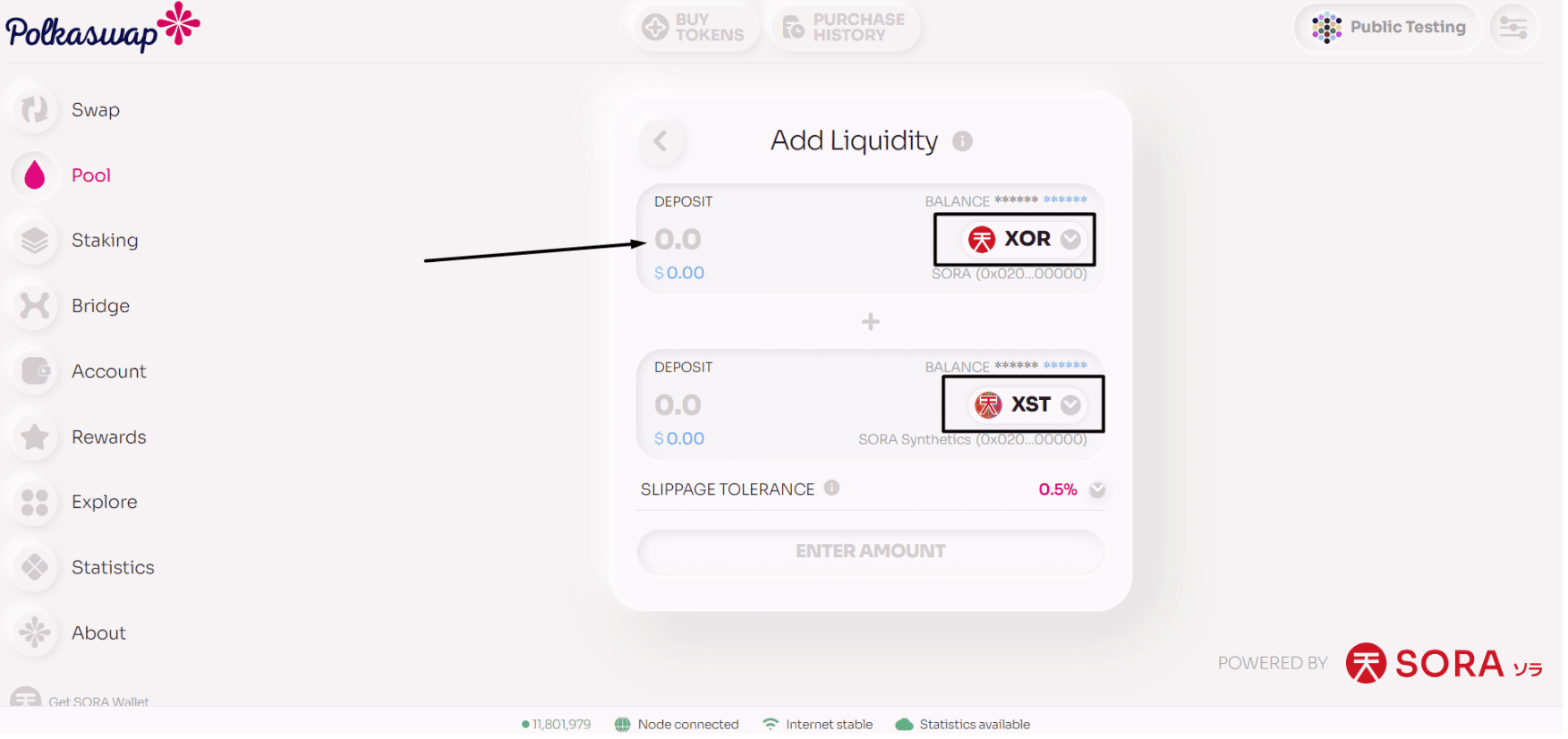The image size is (1568, 739).
Task: Click the Public Testing network button
Action: point(1388,28)
